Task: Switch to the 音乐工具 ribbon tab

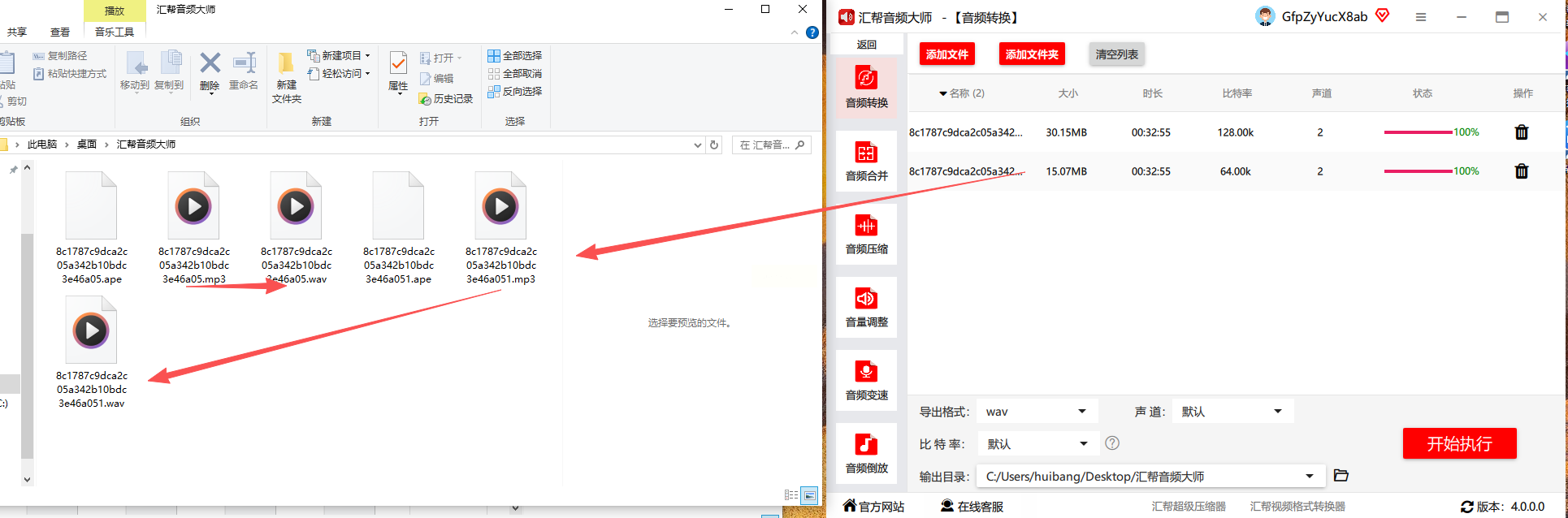Action: tap(115, 32)
